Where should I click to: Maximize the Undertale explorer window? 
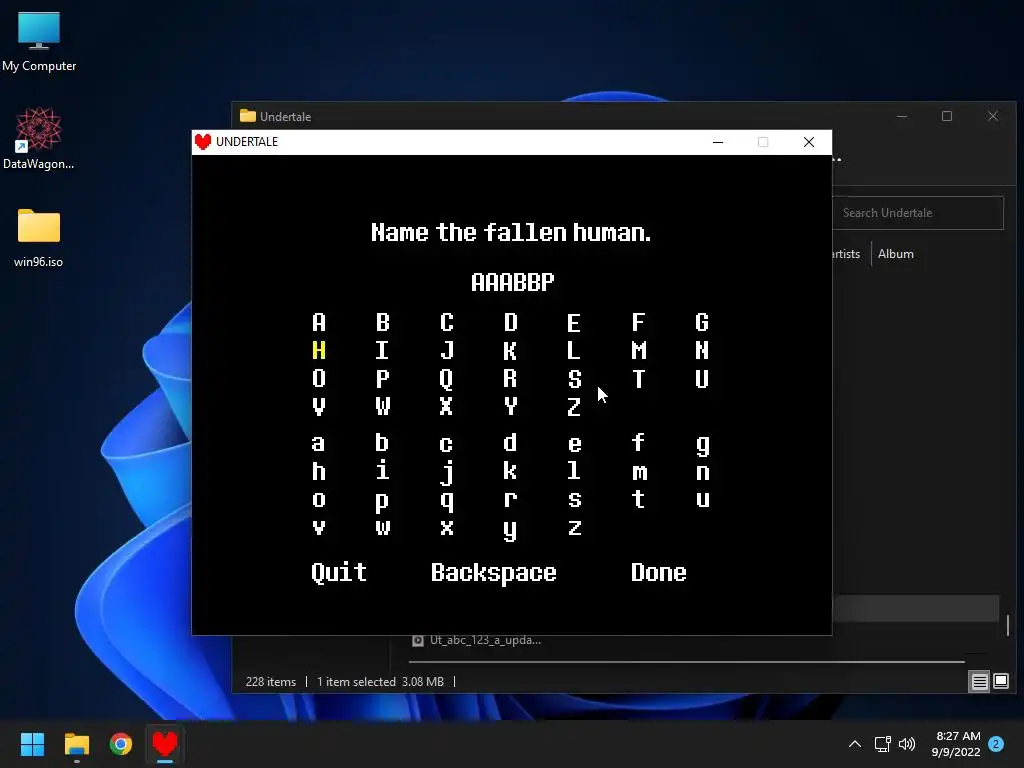pyautogui.click(x=947, y=116)
